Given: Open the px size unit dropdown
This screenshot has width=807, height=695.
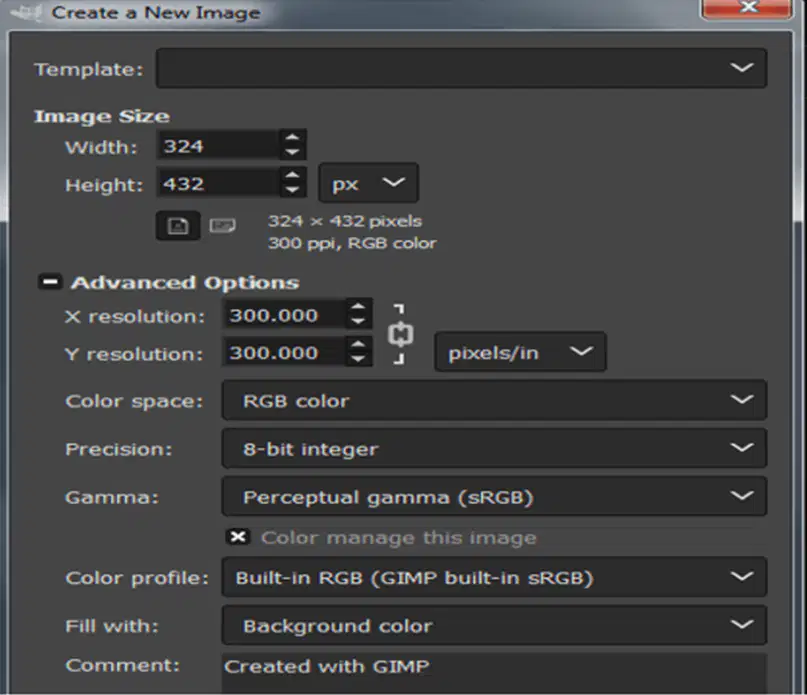Looking at the screenshot, I should tap(369, 183).
